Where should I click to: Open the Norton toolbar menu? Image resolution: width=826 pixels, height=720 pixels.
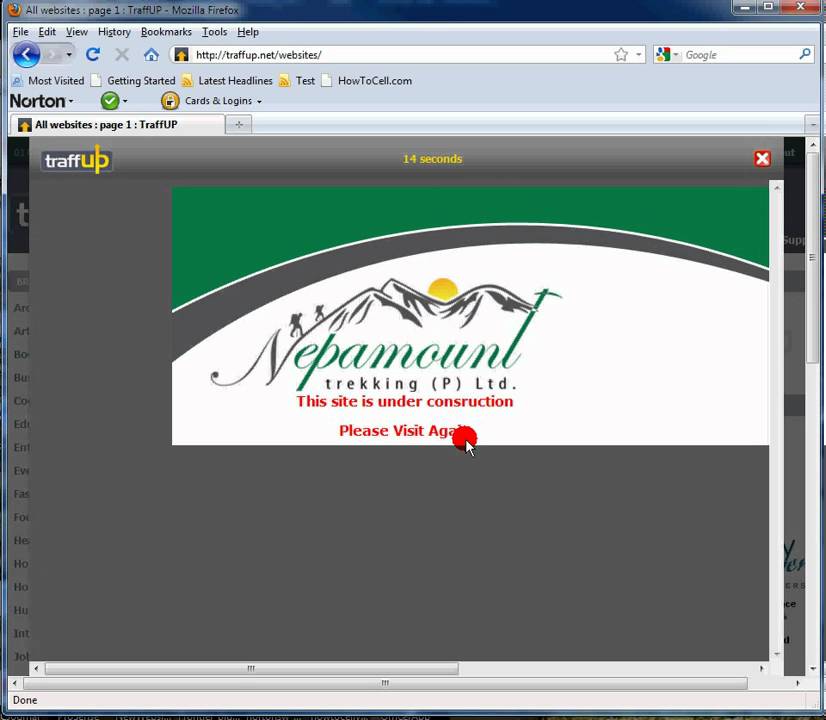[41, 101]
